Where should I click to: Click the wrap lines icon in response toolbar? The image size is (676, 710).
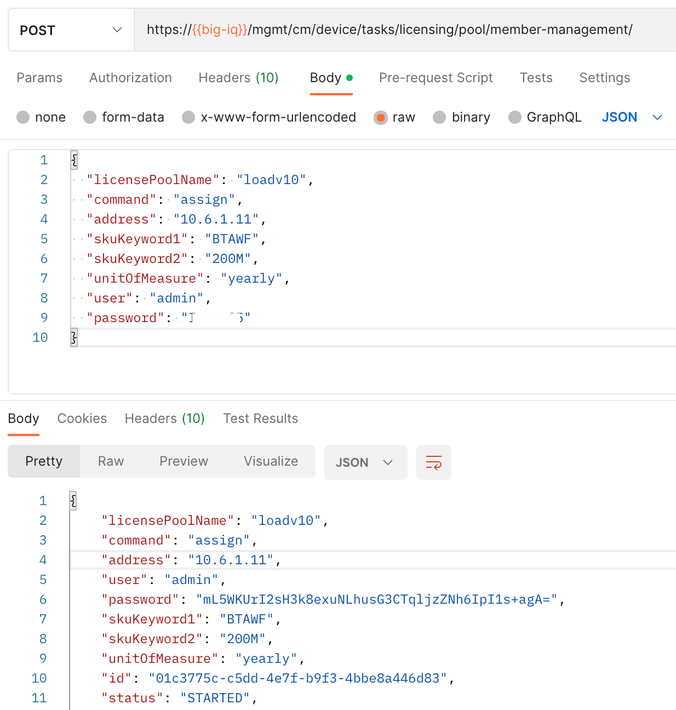tap(434, 462)
